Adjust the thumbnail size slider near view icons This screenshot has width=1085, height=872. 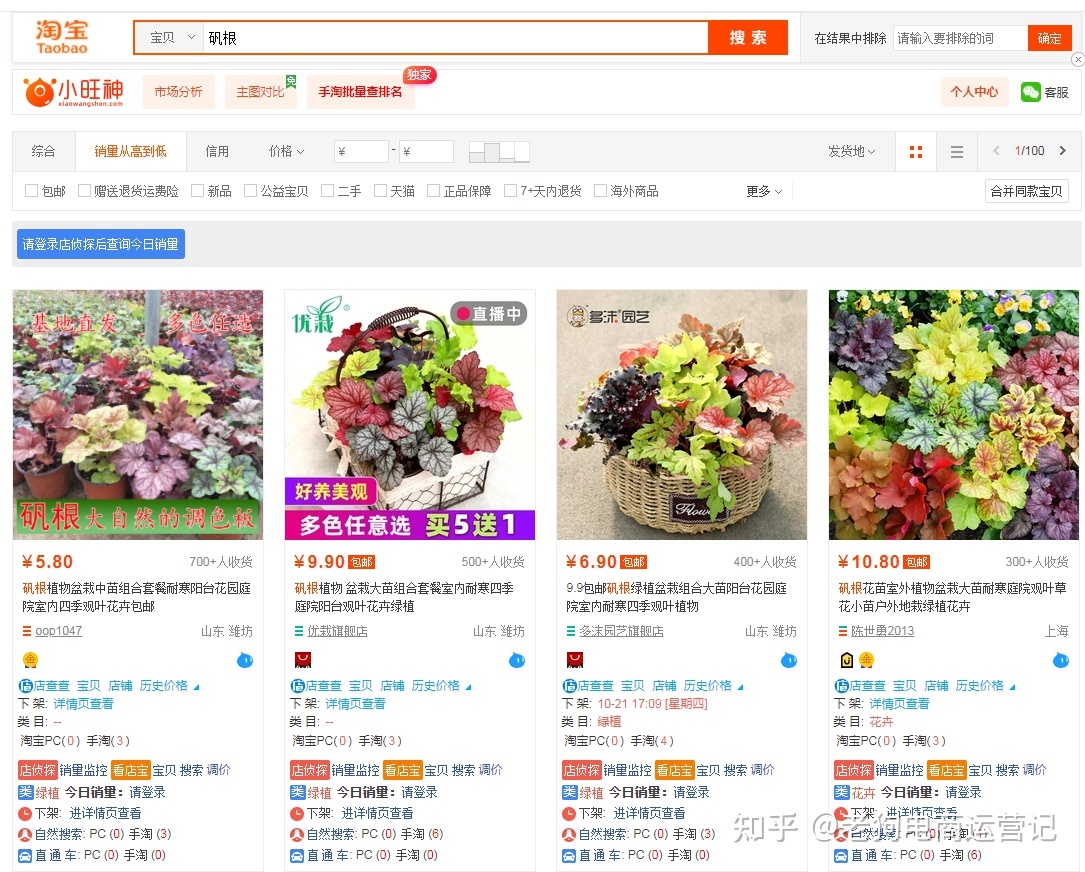(x=497, y=150)
